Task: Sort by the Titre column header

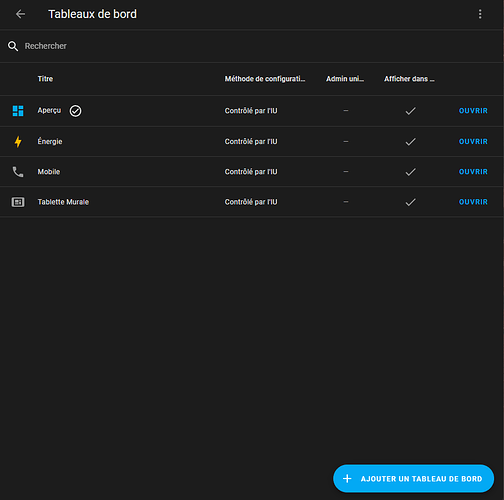Action: tap(45, 79)
